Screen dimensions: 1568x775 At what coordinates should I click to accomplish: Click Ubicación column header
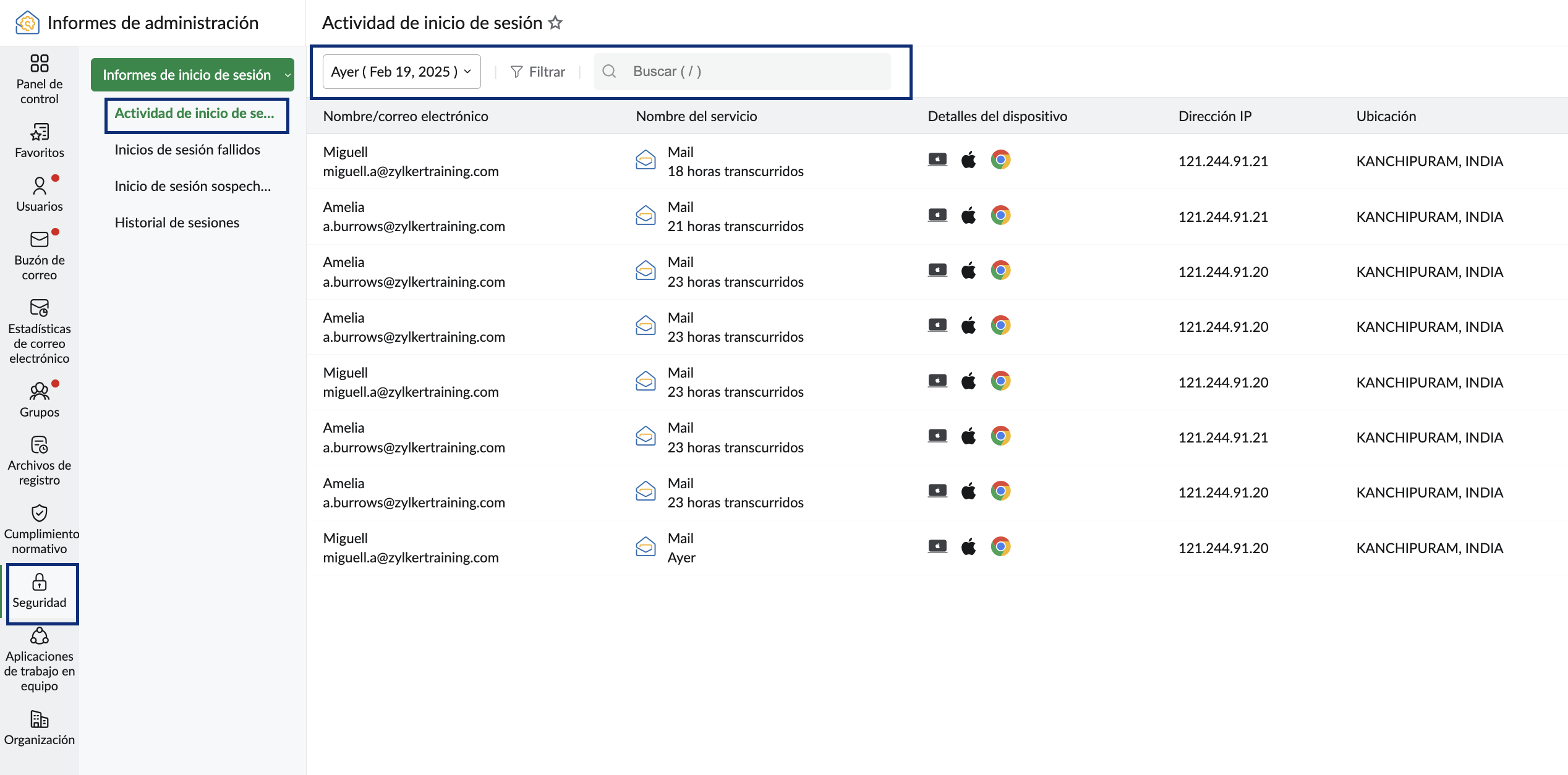[1386, 116]
